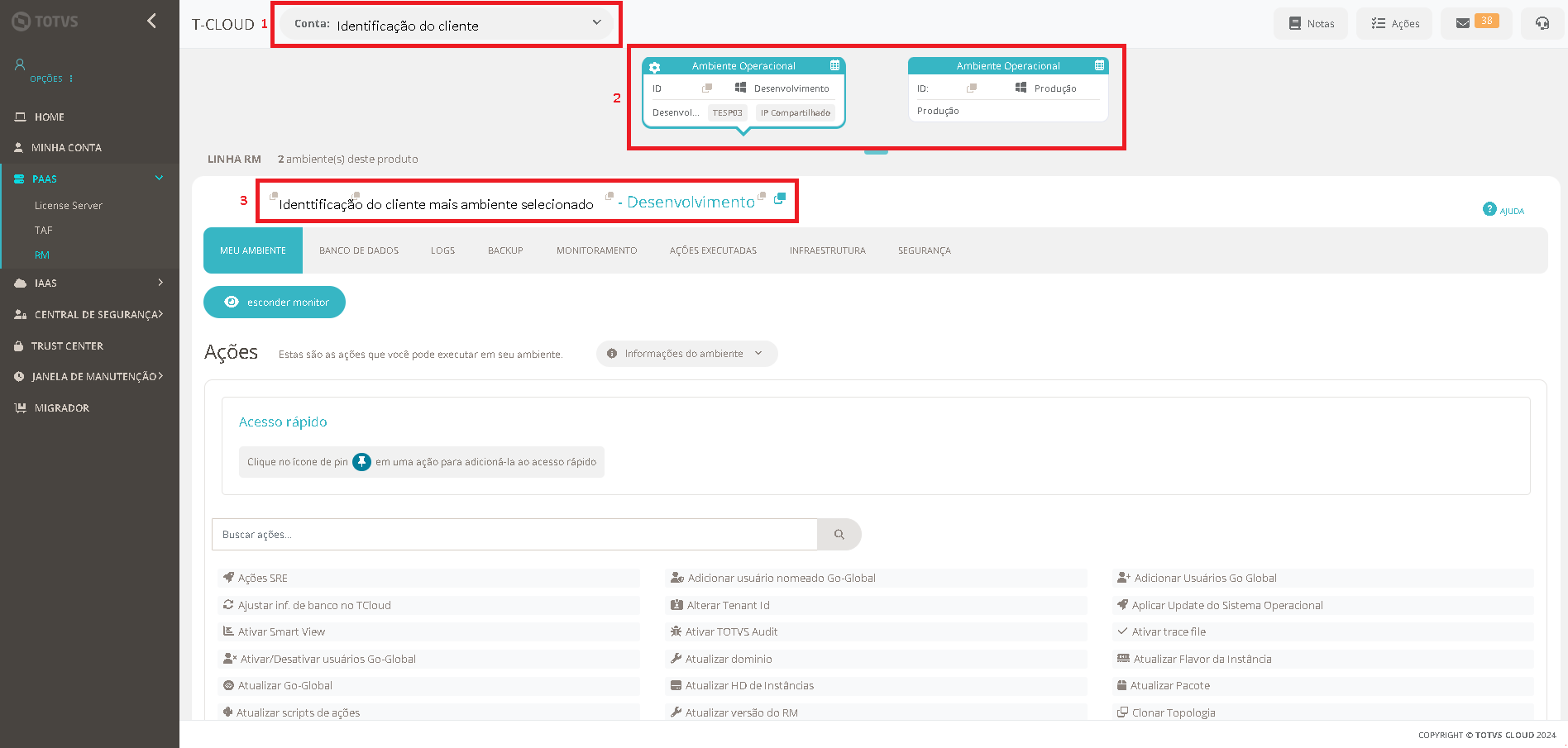1568x748 pixels.
Task: Copy ID on Desenvolvimento environment card
Action: coord(707,88)
